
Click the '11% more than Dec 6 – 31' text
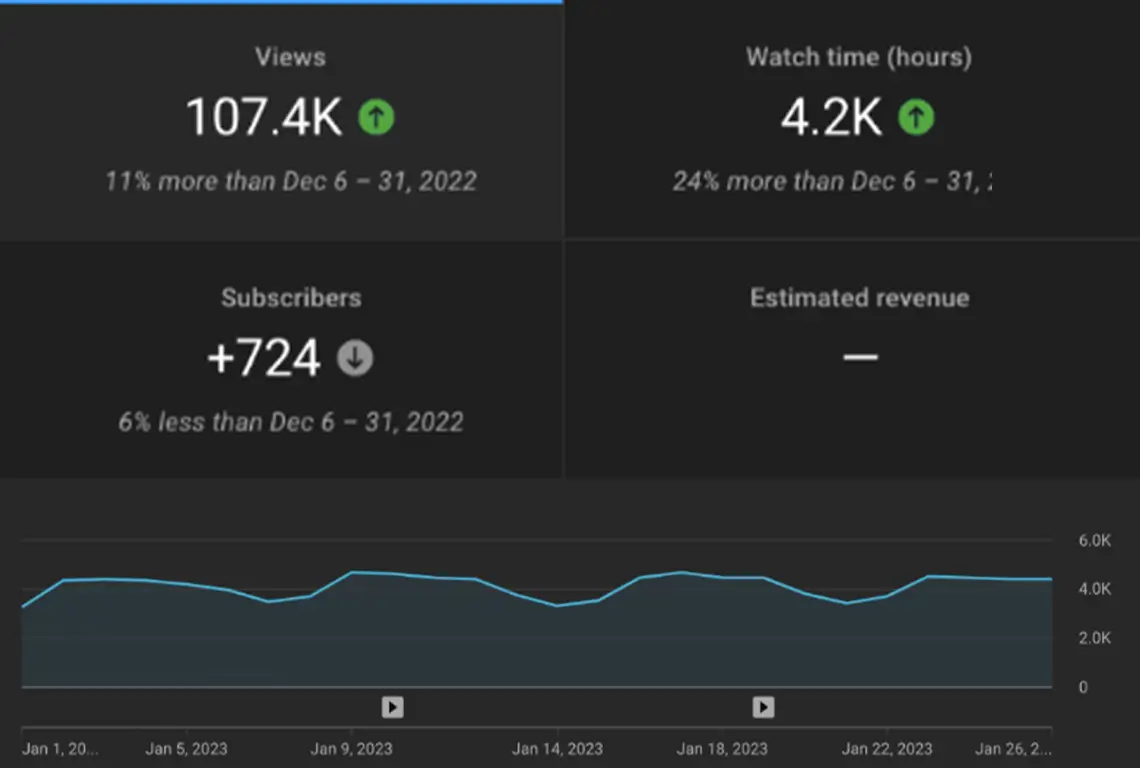pos(291,182)
